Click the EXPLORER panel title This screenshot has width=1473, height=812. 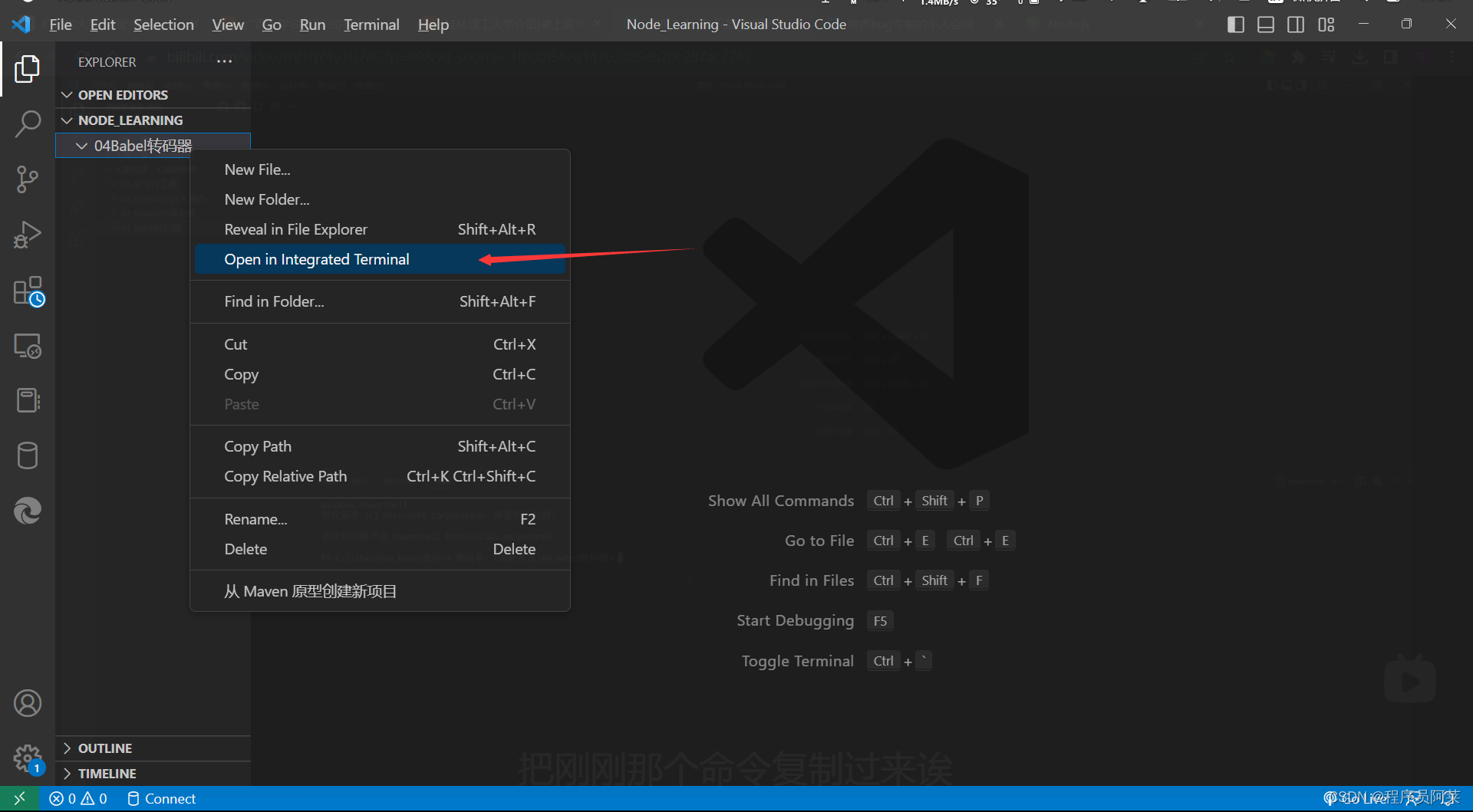coord(107,62)
